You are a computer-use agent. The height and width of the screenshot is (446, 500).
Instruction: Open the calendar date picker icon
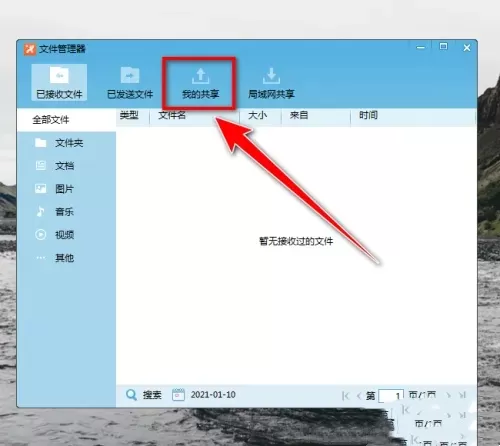tap(178, 395)
